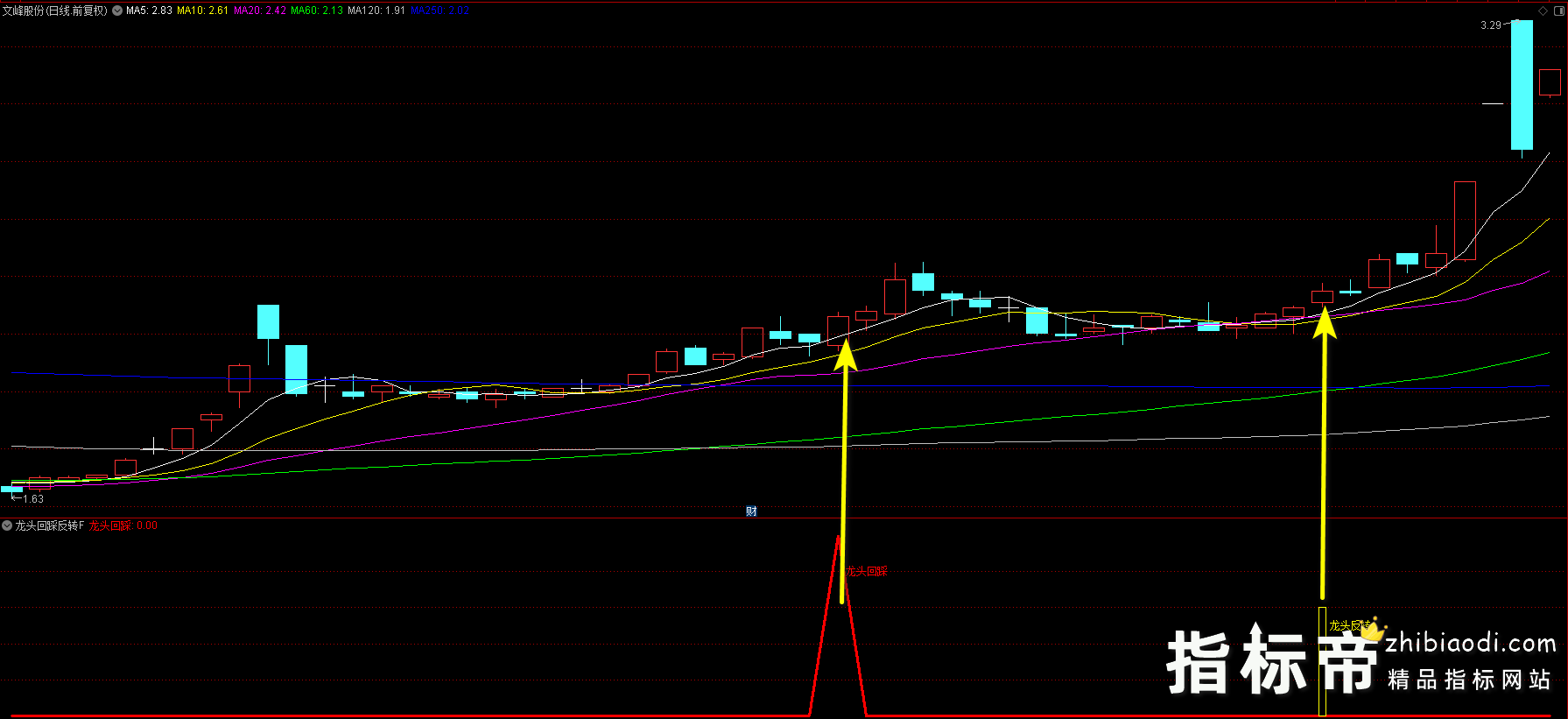The image size is (1568, 719).
Task: Click the magenta MA20: 2.42 legend
Action: tap(260, 11)
